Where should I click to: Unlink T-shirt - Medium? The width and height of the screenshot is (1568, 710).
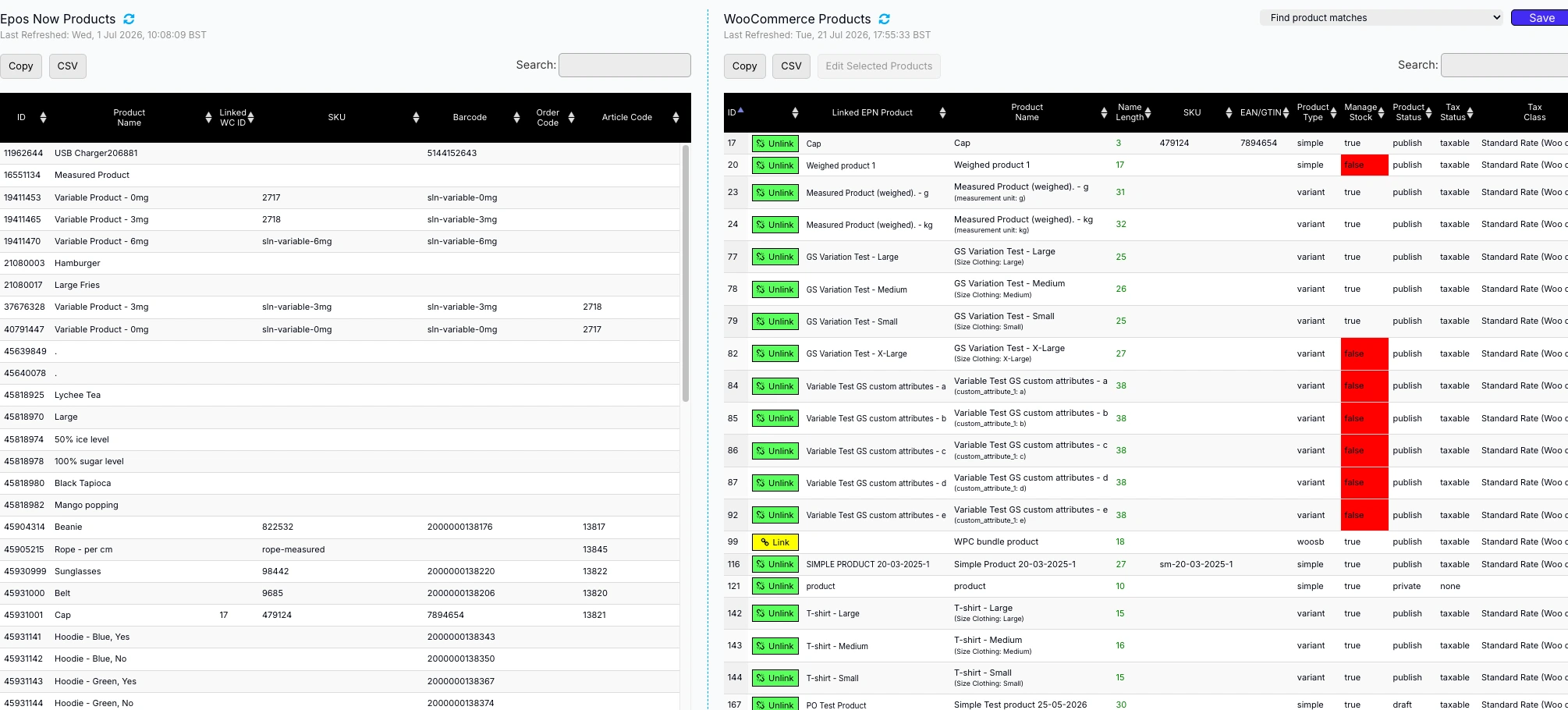775,646
